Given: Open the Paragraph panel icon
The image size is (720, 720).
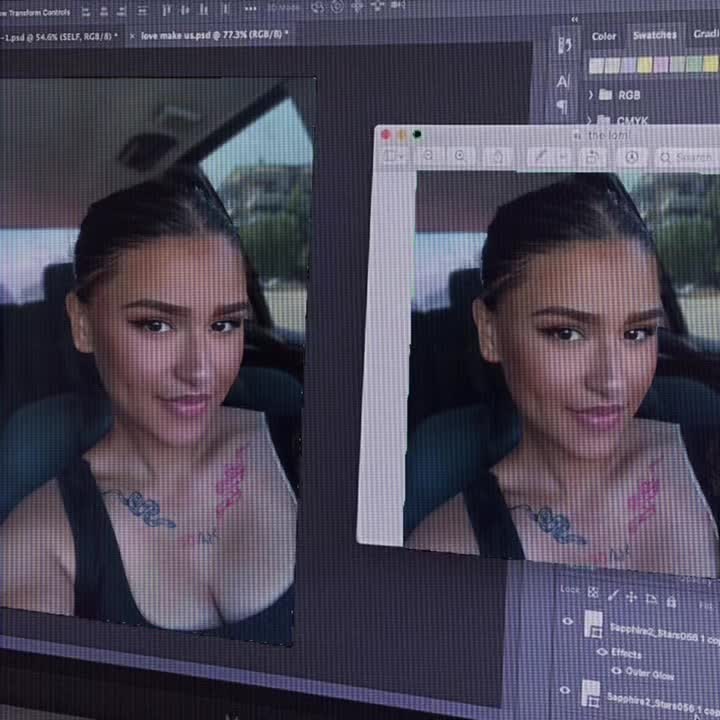Looking at the screenshot, I should point(562,107).
